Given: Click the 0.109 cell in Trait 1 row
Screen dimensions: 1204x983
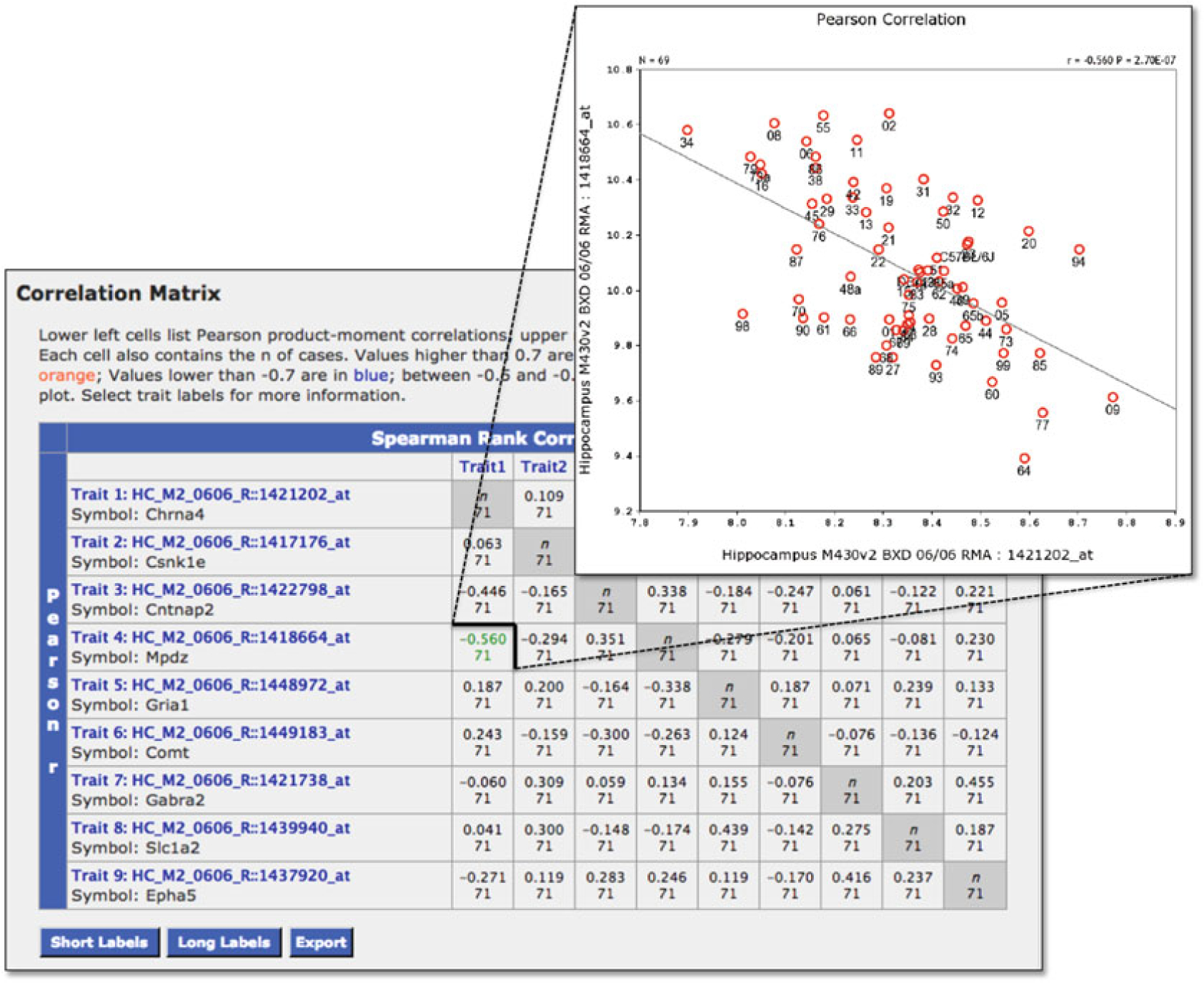Looking at the screenshot, I should tap(544, 504).
